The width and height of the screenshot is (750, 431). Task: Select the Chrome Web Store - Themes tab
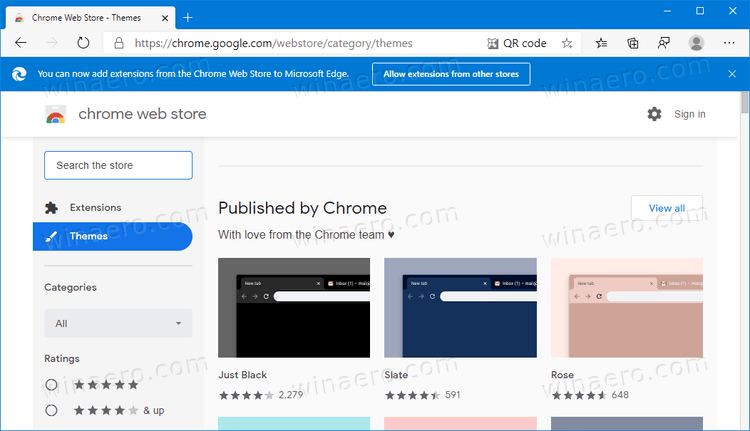coord(91,18)
